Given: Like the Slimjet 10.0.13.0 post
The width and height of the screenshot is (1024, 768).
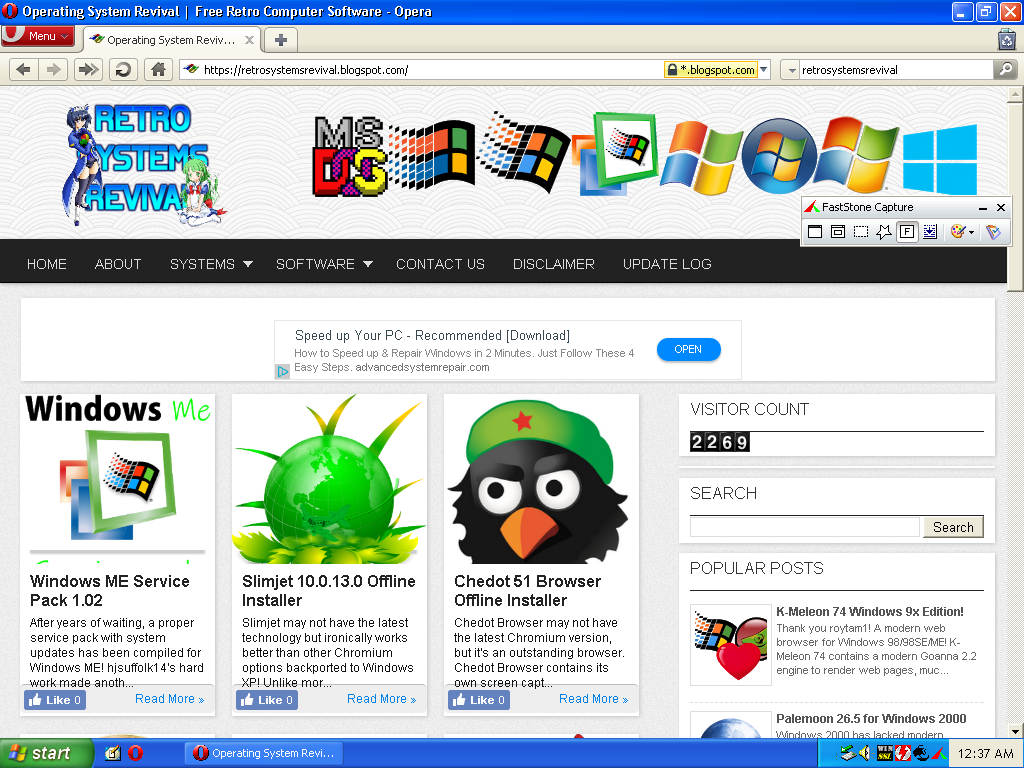Looking at the screenshot, I should point(266,699).
